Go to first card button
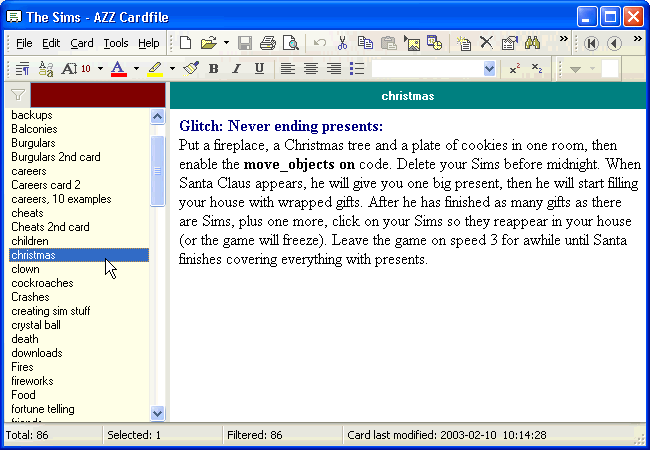The width and height of the screenshot is (650, 450). pos(591,43)
